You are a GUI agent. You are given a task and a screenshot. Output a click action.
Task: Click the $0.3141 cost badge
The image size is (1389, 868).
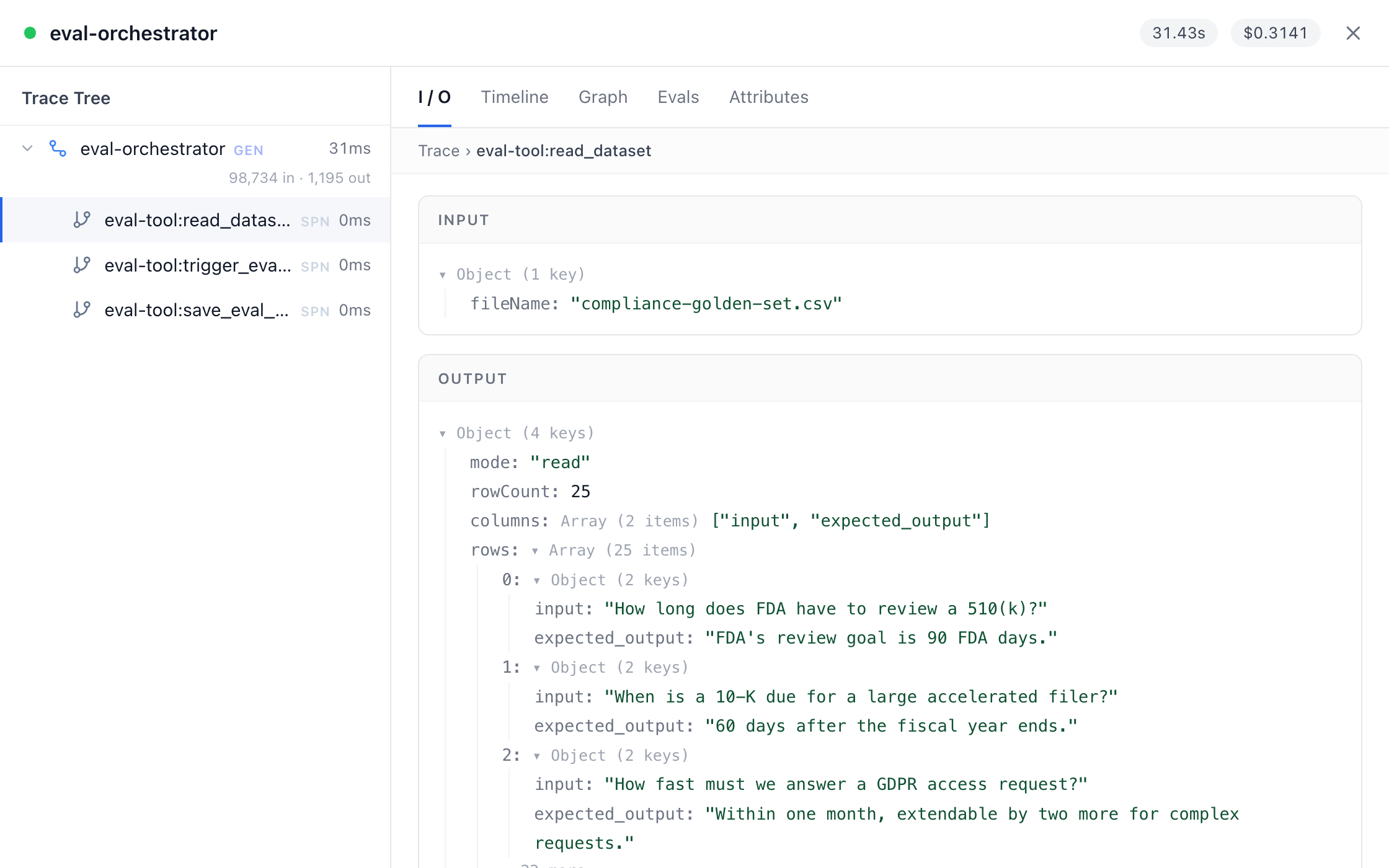tap(1276, 33)
